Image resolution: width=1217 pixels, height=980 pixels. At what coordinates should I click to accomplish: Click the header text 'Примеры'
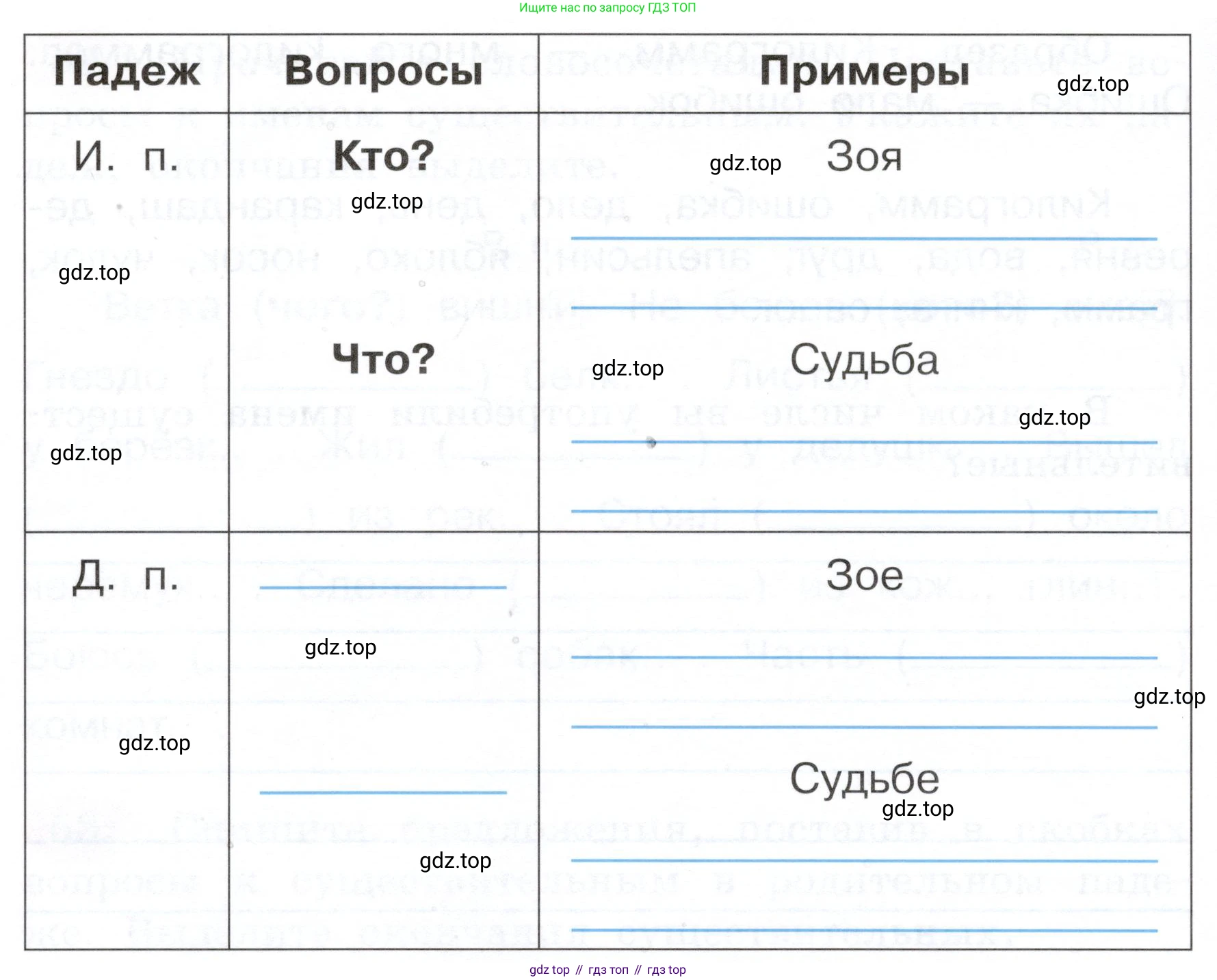(865, 71)
